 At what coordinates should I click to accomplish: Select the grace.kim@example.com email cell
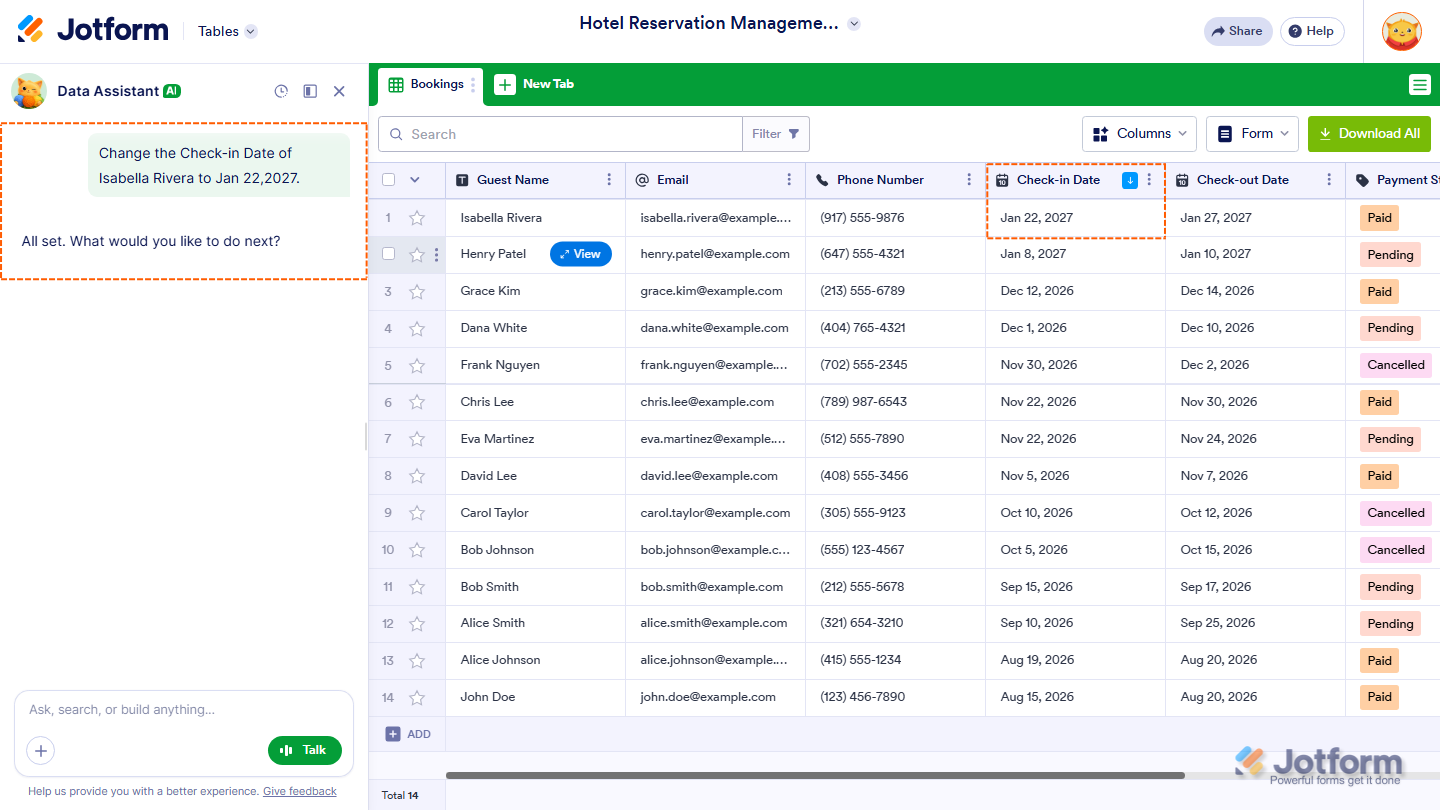715,291
